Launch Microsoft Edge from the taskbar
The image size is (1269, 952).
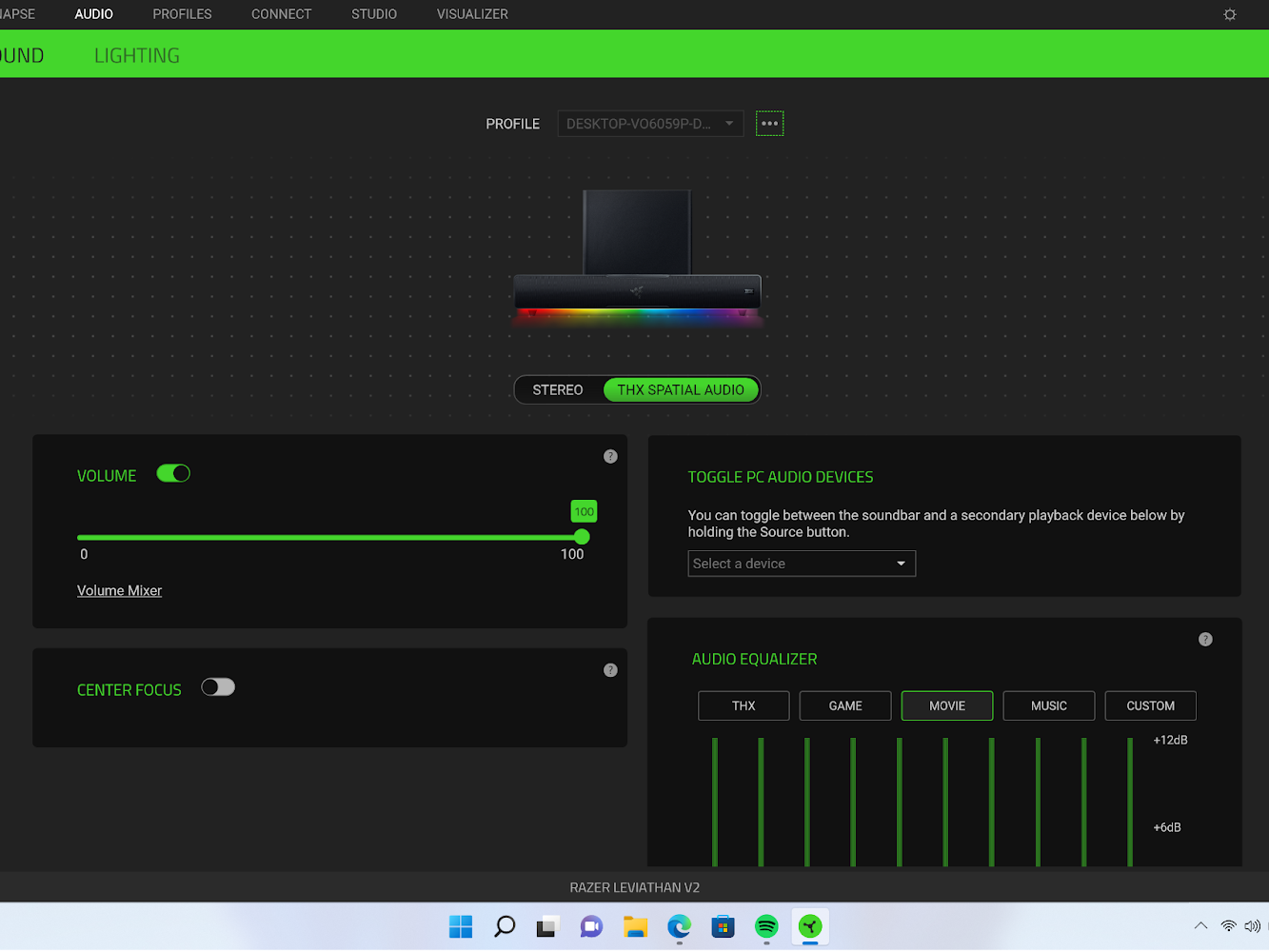click(679, 926)
